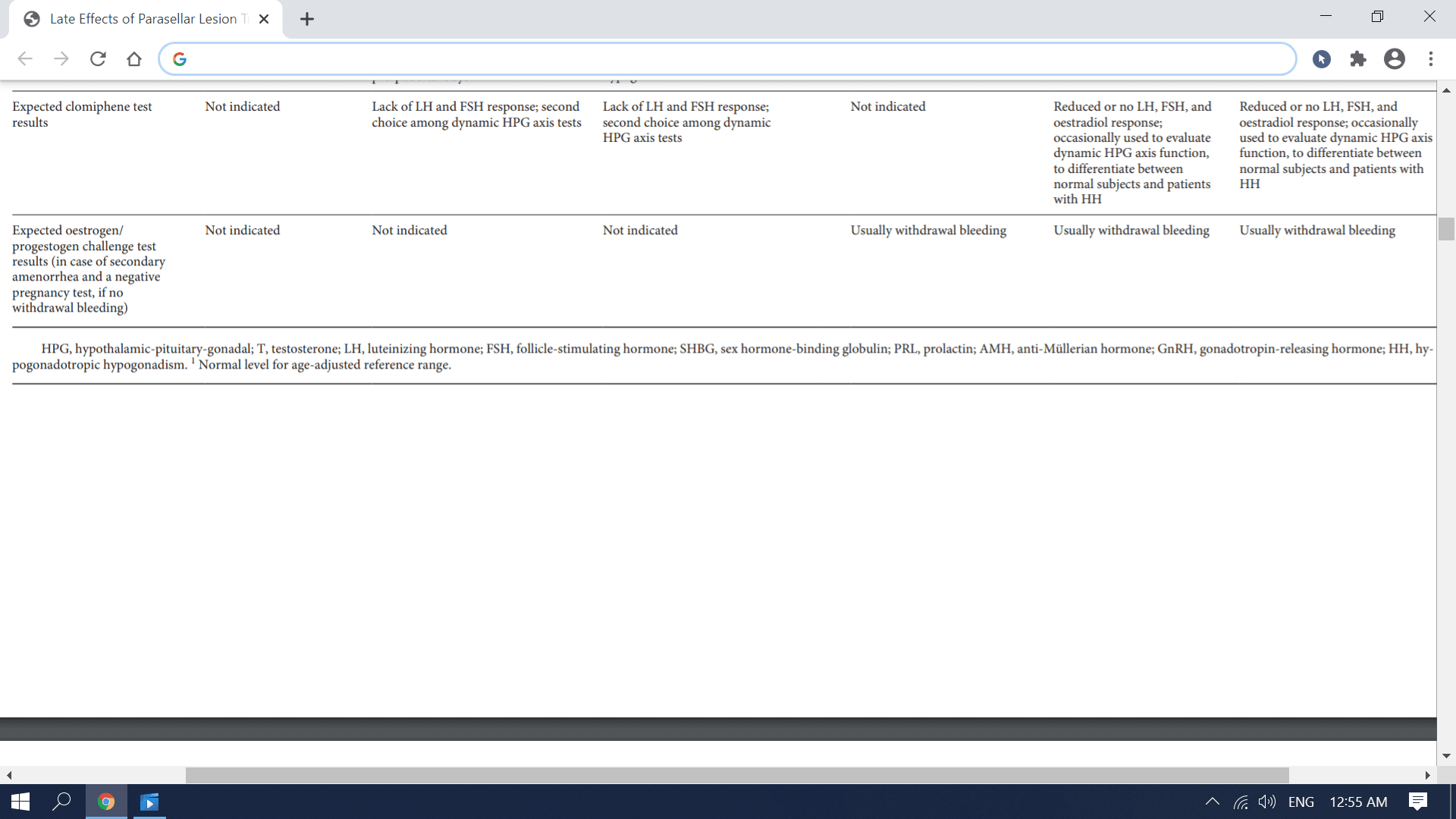Click the horizontal scrollbar thumb
The image size is (1456, 819).
[x=737, y=775]
